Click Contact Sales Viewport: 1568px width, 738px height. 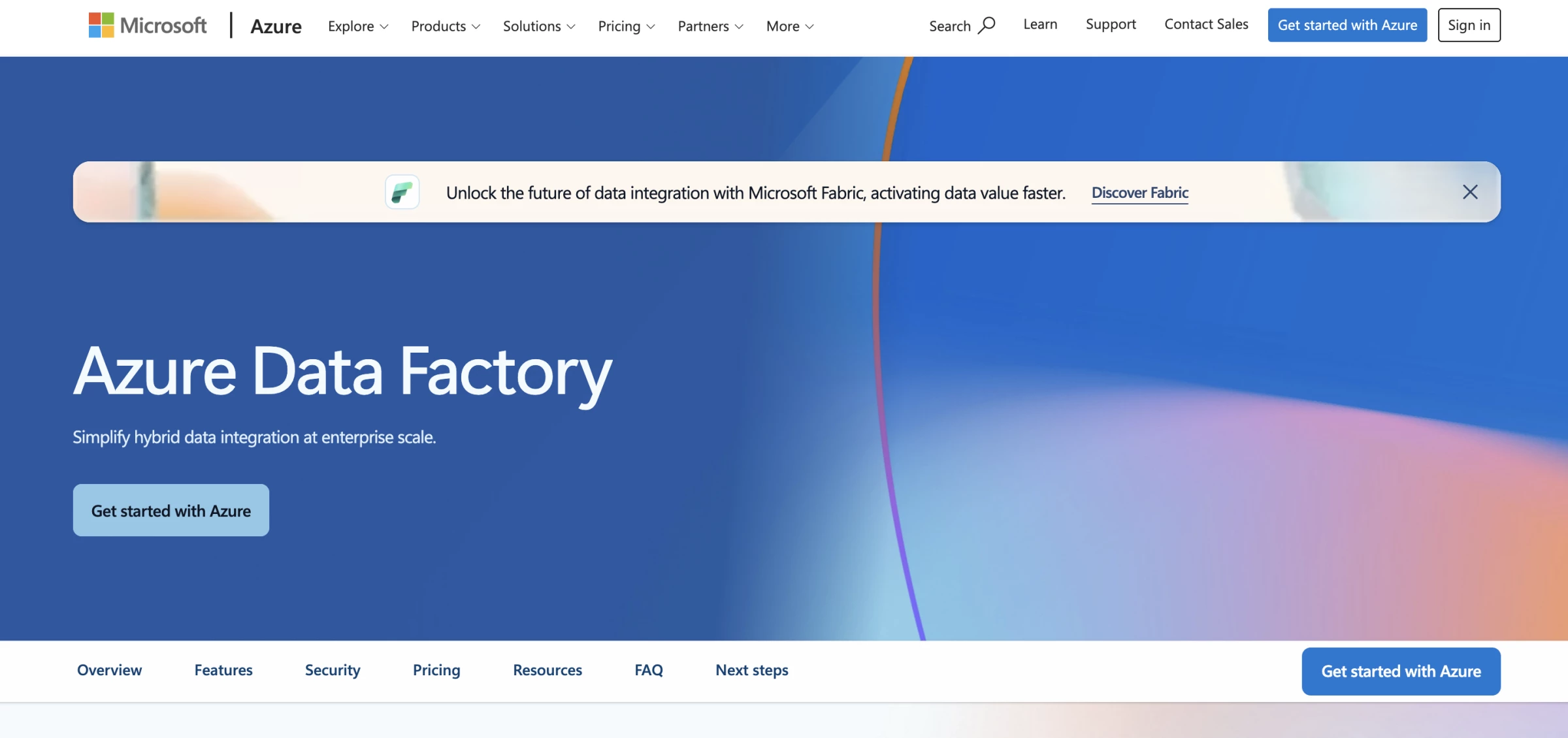(x=1206, y=24)
